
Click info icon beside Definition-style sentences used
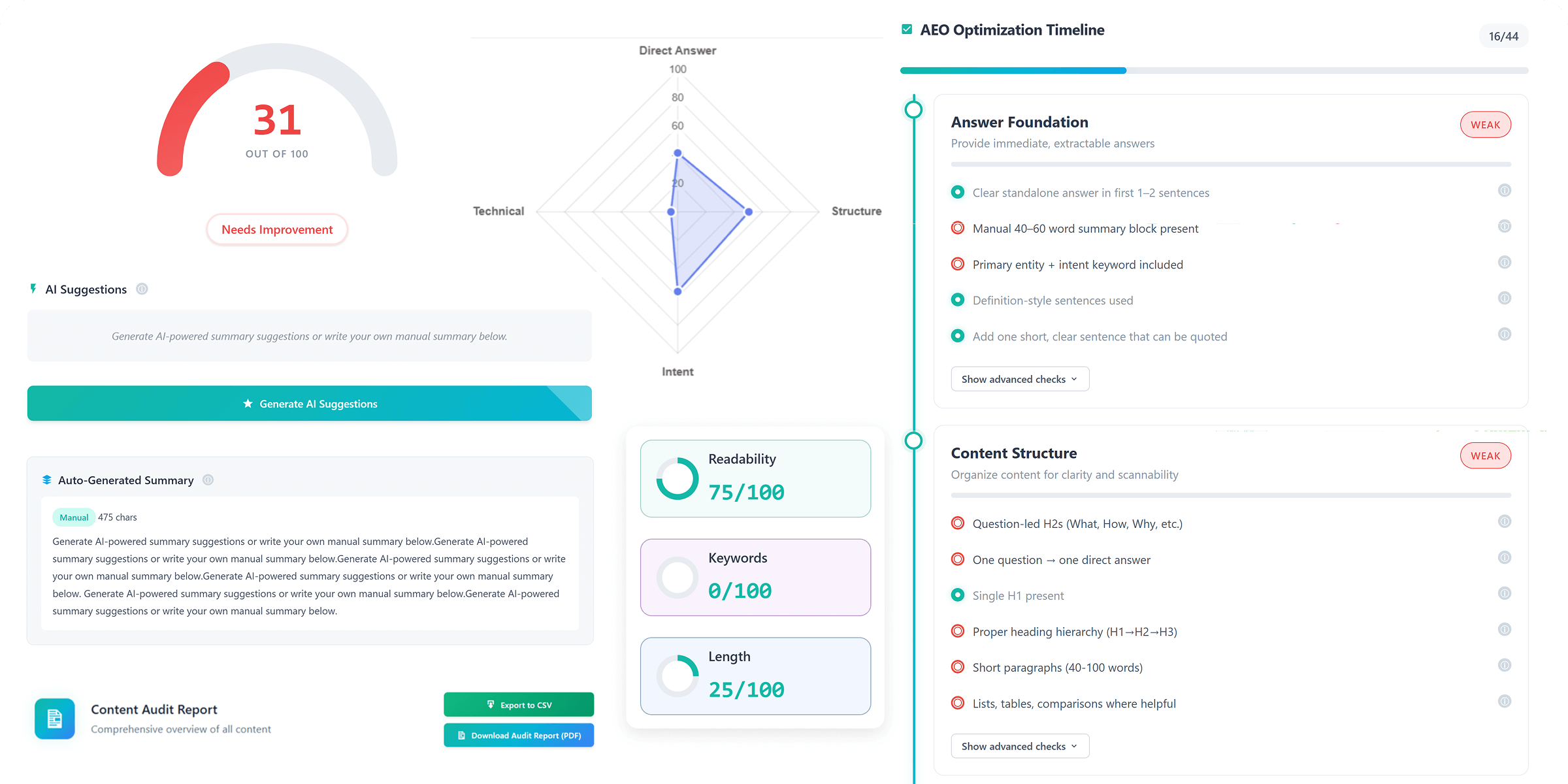pyautogui.click(x=1505, y=298)
